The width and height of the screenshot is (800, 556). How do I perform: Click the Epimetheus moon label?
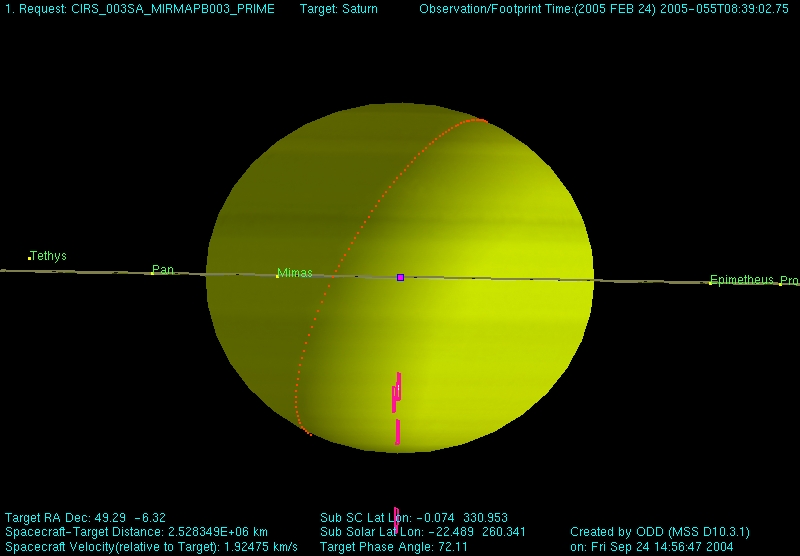(x=741, y=280)
